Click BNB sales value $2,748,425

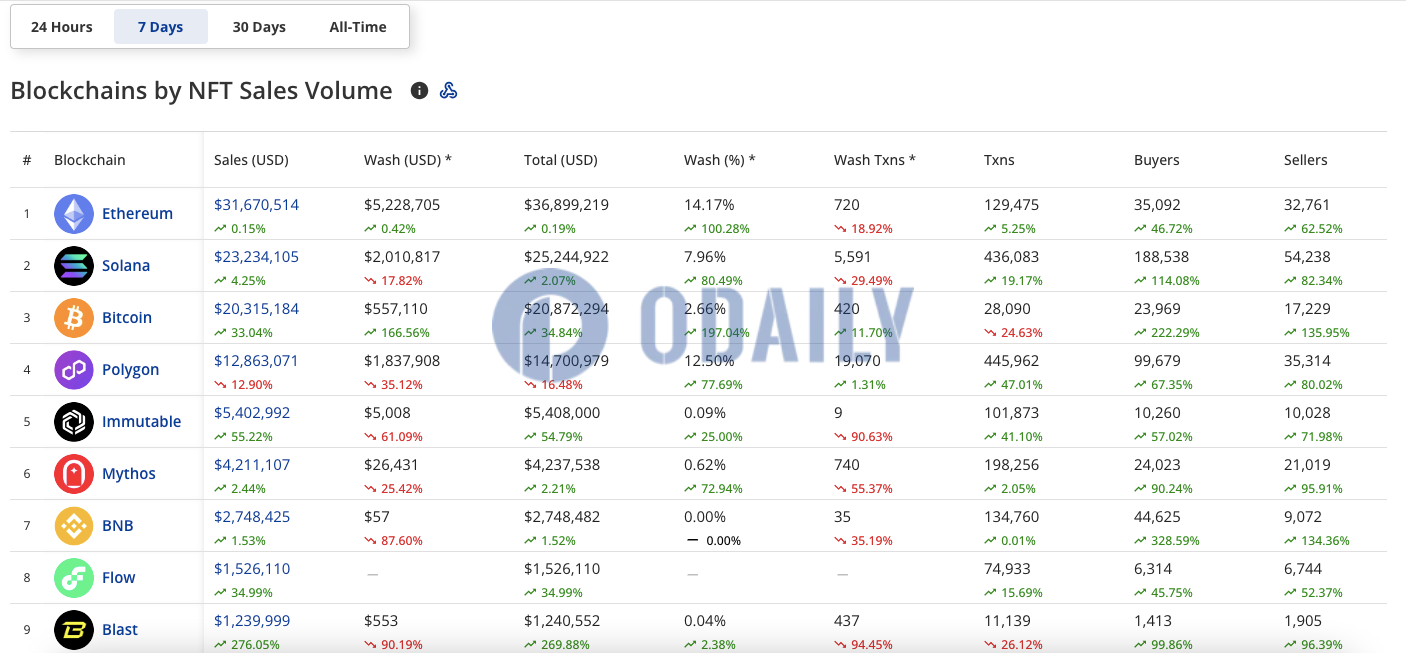tap(252, 517)
